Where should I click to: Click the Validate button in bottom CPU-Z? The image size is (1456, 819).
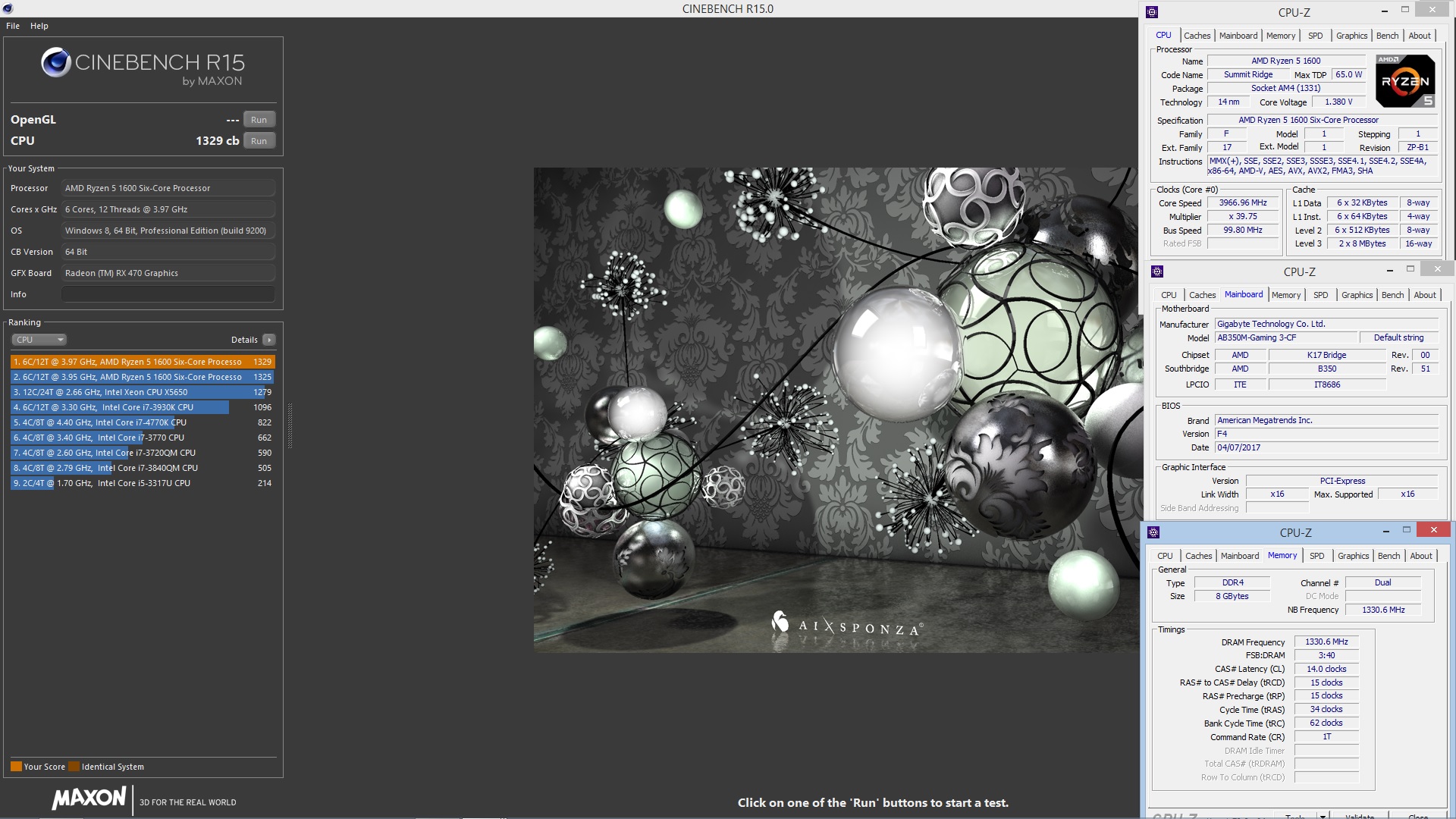pyautogui.click(x=1360, y=816)
